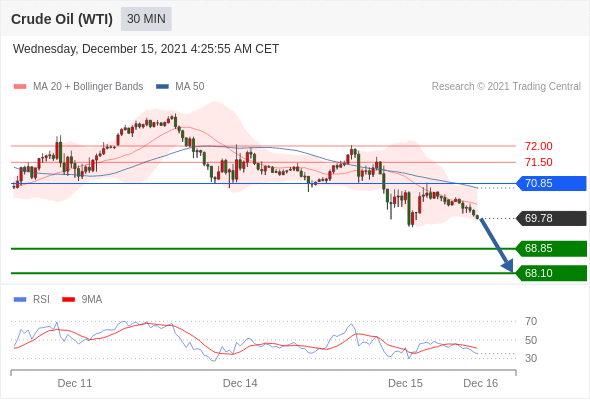Click the Crude Oil (WTI) title

[62, 19]
